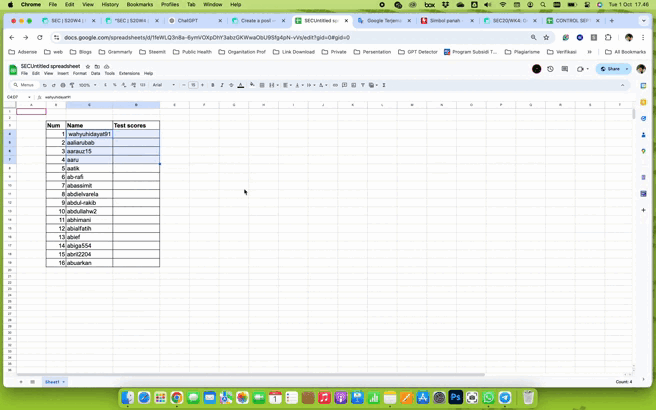Click the Undo icon in Sheets toolbar

[45, 85]
